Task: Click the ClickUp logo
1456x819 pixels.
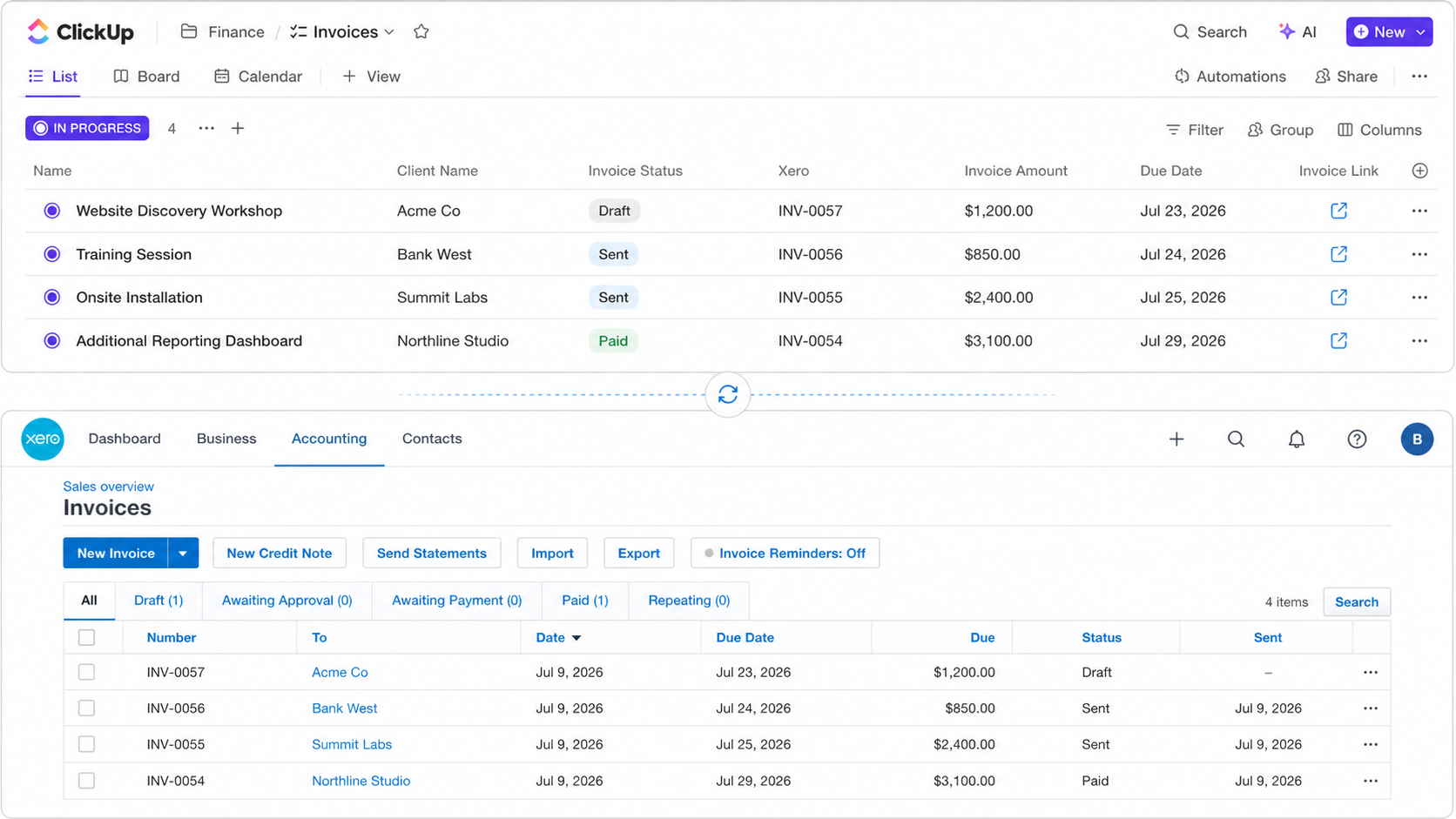Action: click(x=80, y=32)
